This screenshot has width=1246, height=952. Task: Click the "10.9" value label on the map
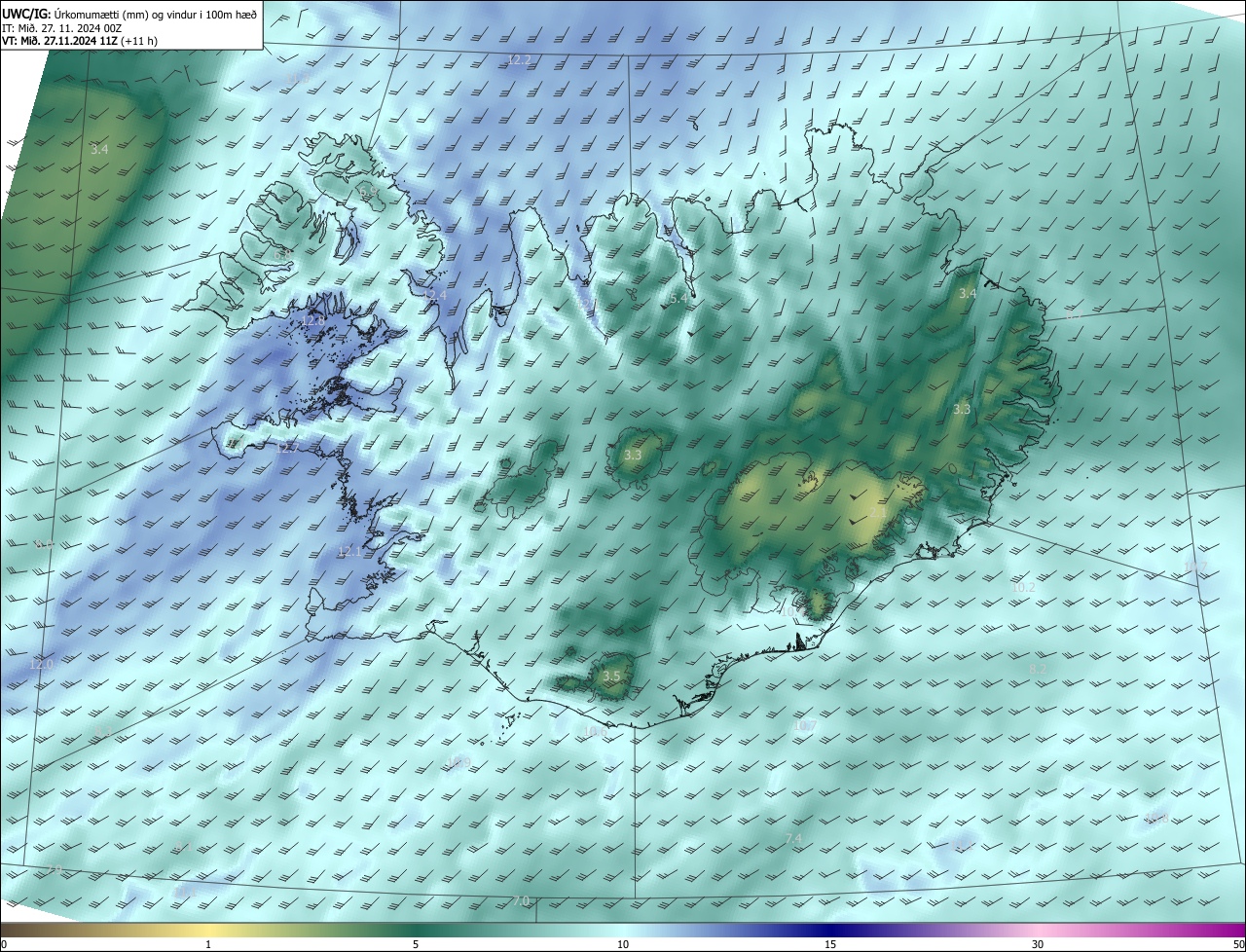pyautogui.click(x=458, y=762)
